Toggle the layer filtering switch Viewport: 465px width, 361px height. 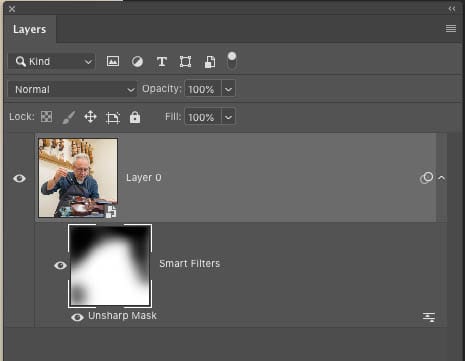coord(232,61)
